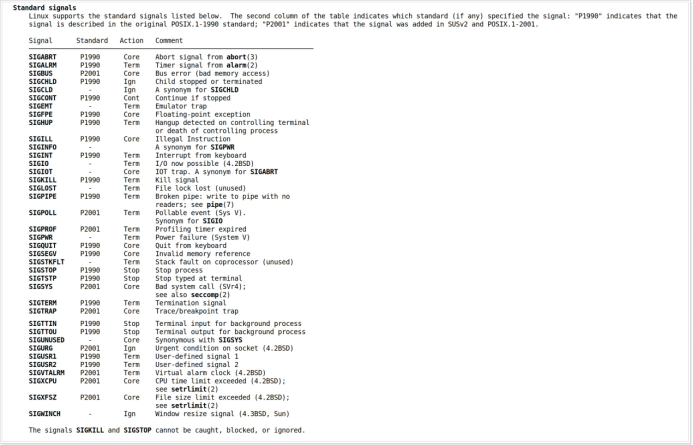Click SIGPWR in the SIGINFO comment
This screenshot has width=693, height=445.
[x=222, y=147]
